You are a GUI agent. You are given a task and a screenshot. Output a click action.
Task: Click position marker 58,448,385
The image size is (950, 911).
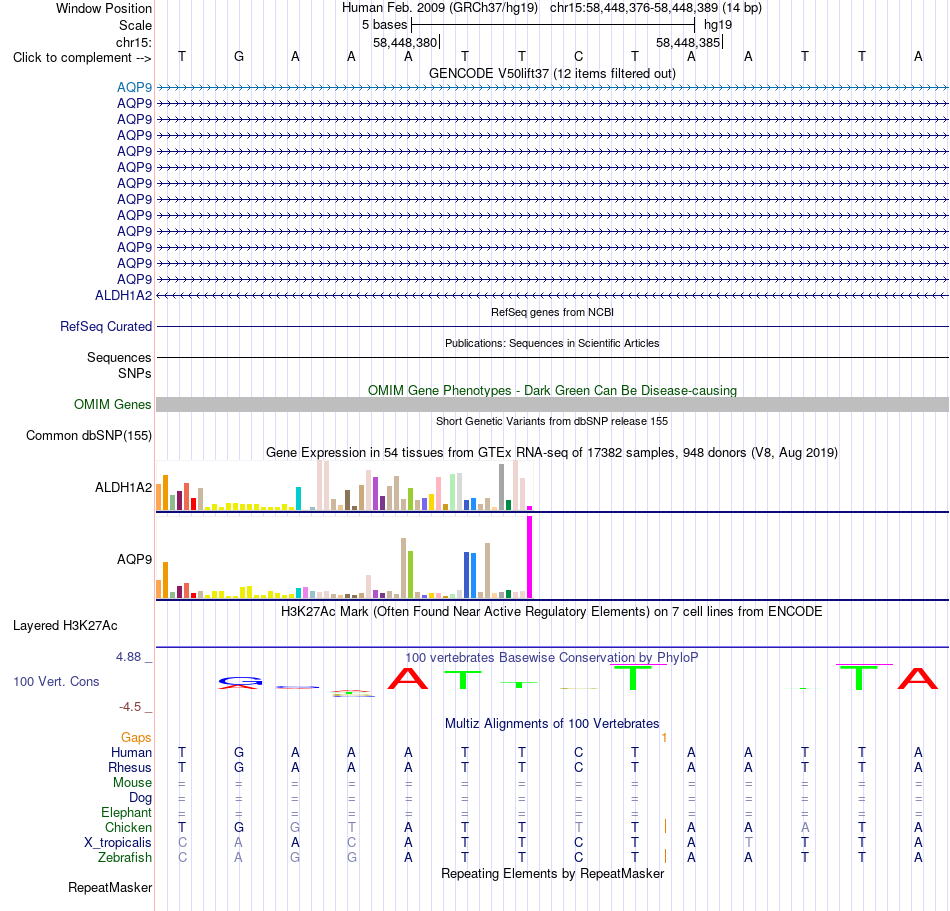point(688,42)
